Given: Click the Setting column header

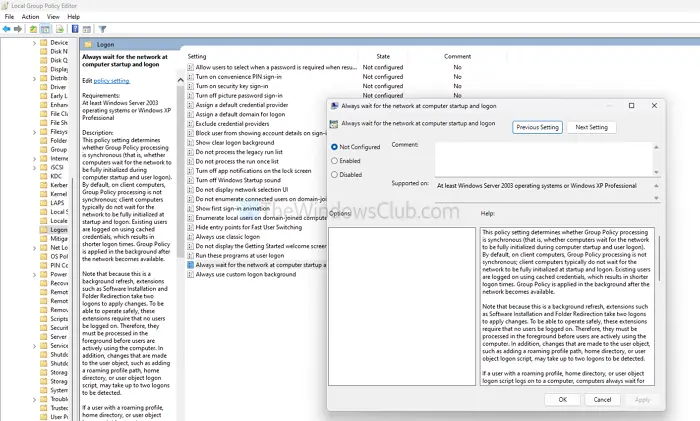Looking at the screenshot, I should 197,56.
